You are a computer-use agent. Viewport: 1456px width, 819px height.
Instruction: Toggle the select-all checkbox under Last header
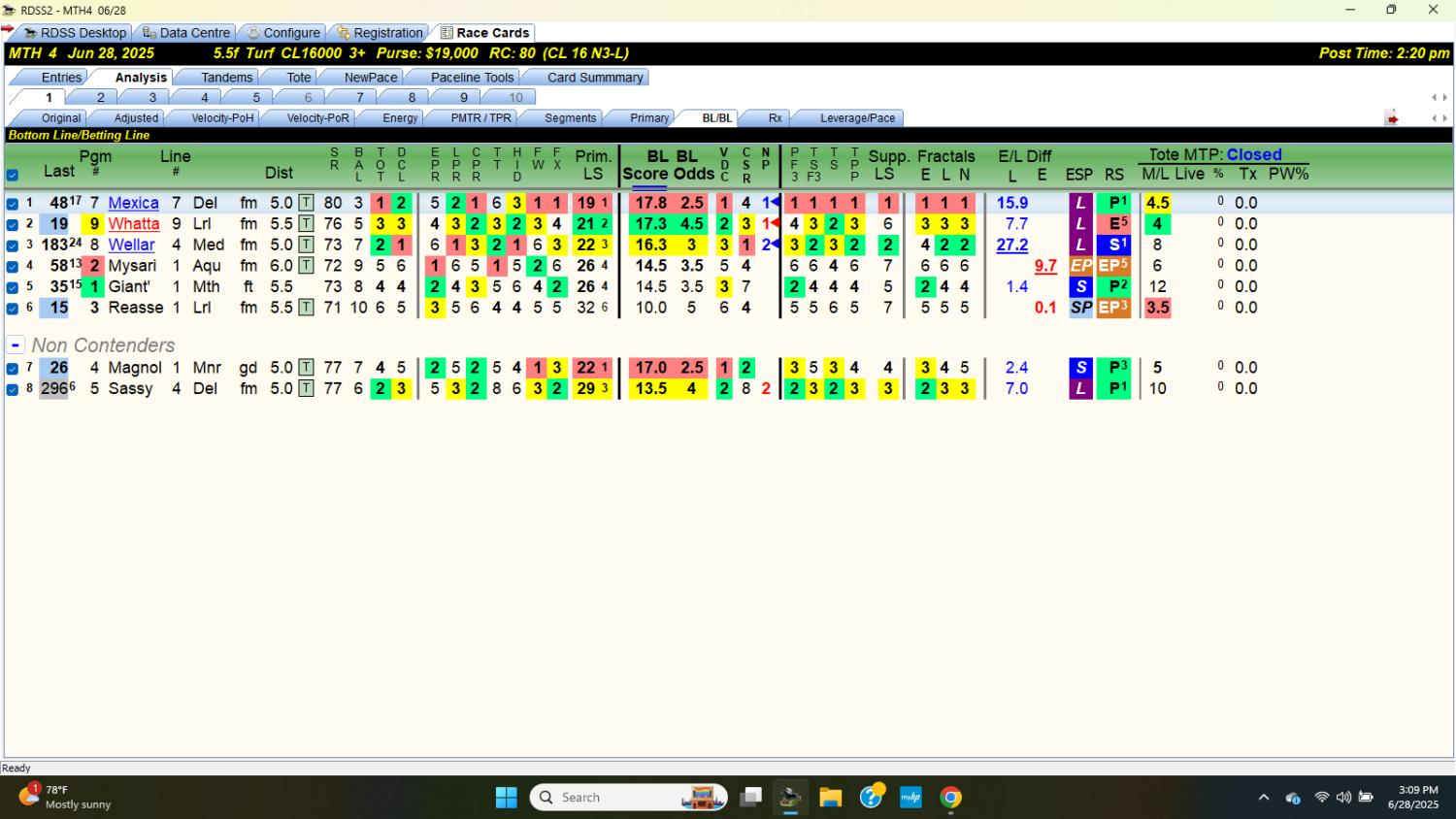point(13,176)
